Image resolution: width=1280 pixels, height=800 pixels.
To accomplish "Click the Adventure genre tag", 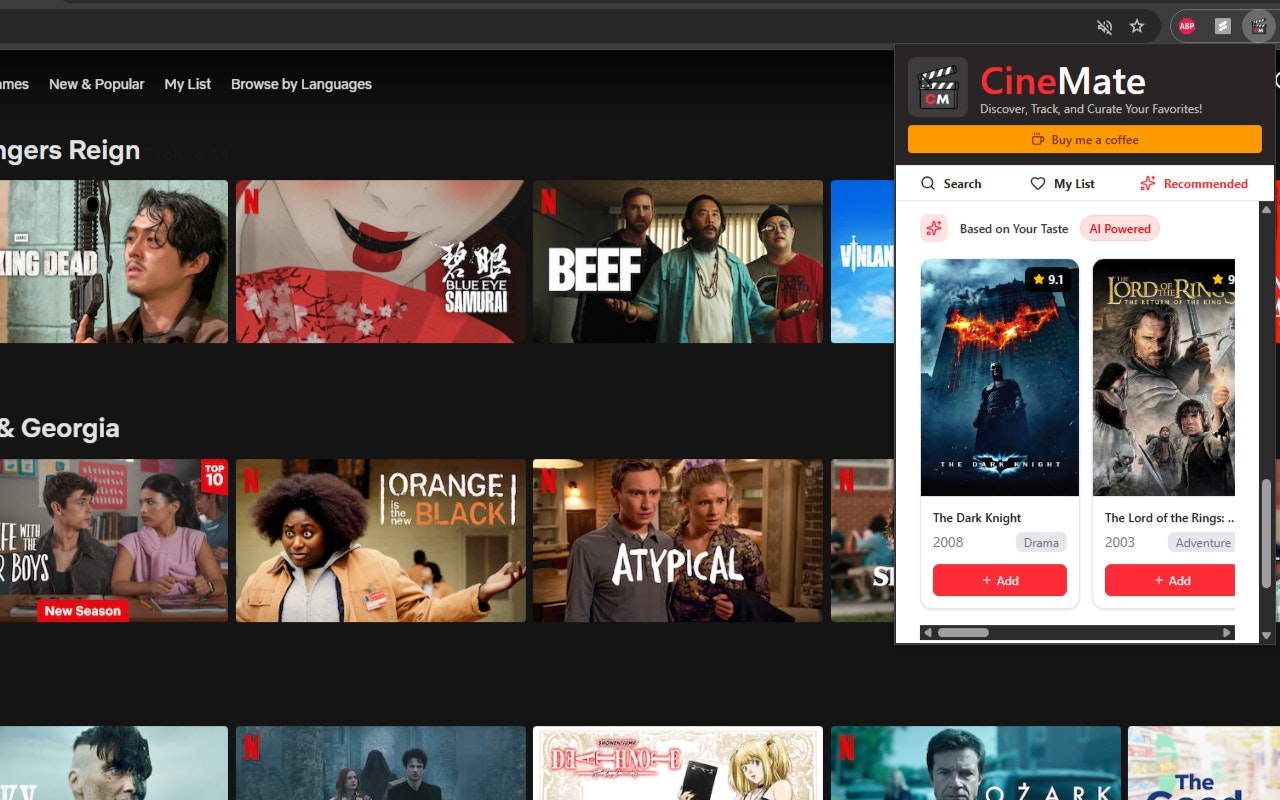I will (x=1202, y=542).
